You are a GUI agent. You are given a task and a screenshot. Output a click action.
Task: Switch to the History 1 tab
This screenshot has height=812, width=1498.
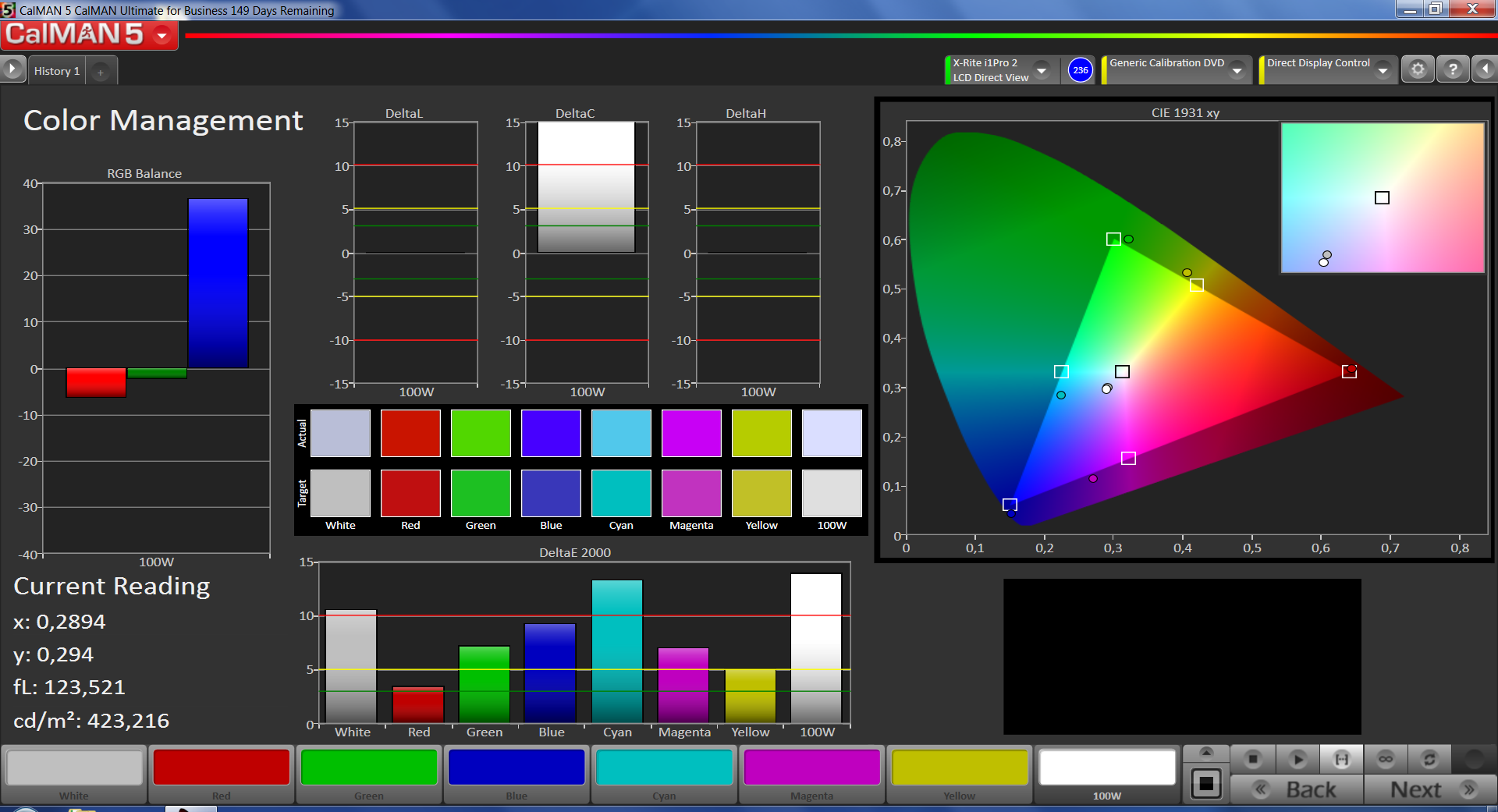[57, 71]
